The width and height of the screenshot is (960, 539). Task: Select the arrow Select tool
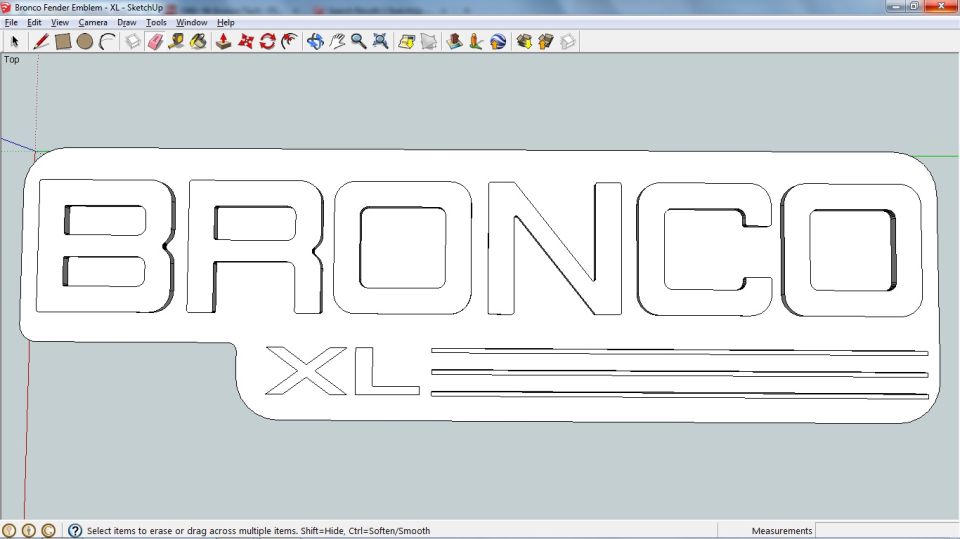[x=15, y=42]
